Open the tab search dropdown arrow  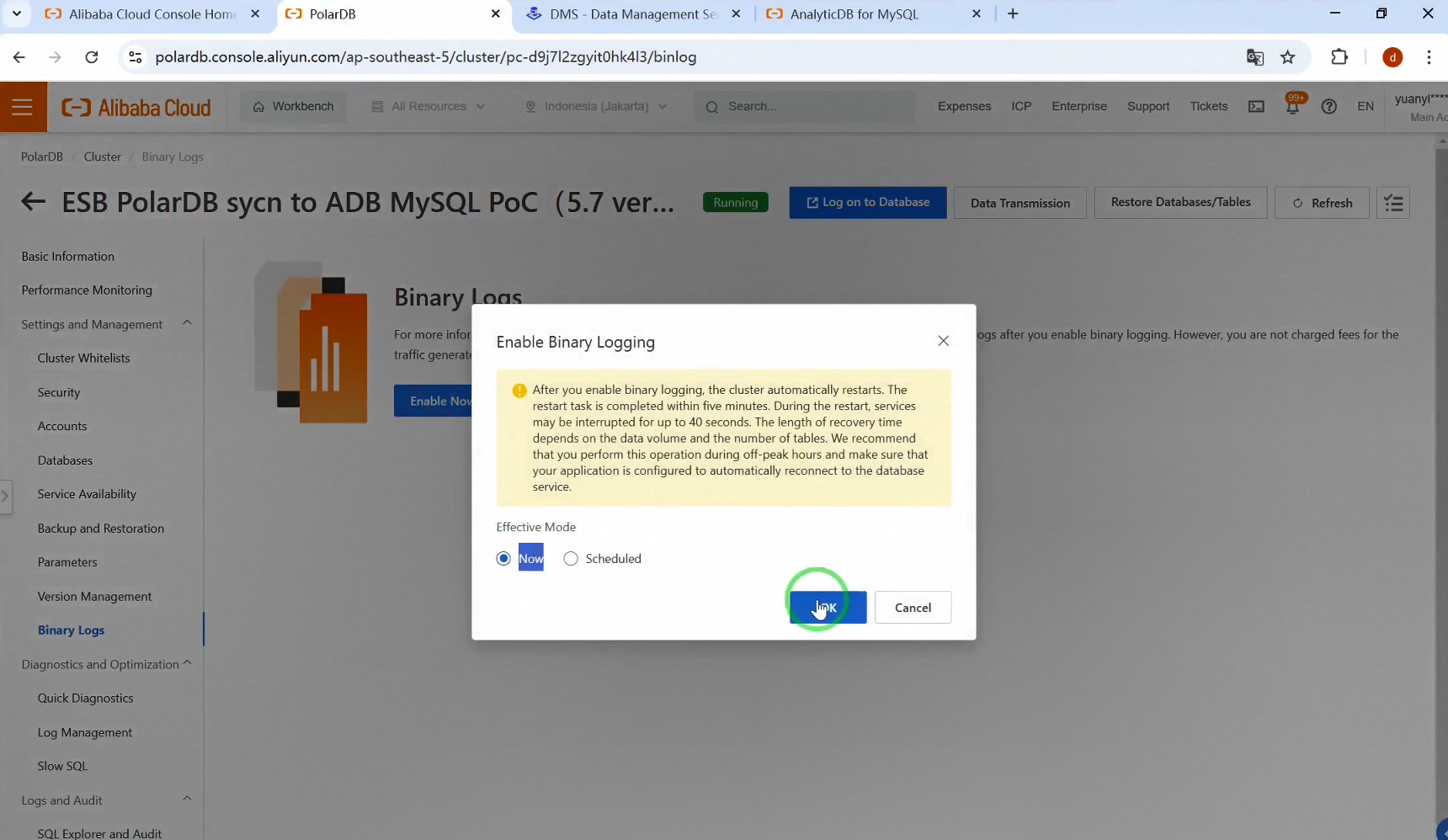tap(16, 13)
